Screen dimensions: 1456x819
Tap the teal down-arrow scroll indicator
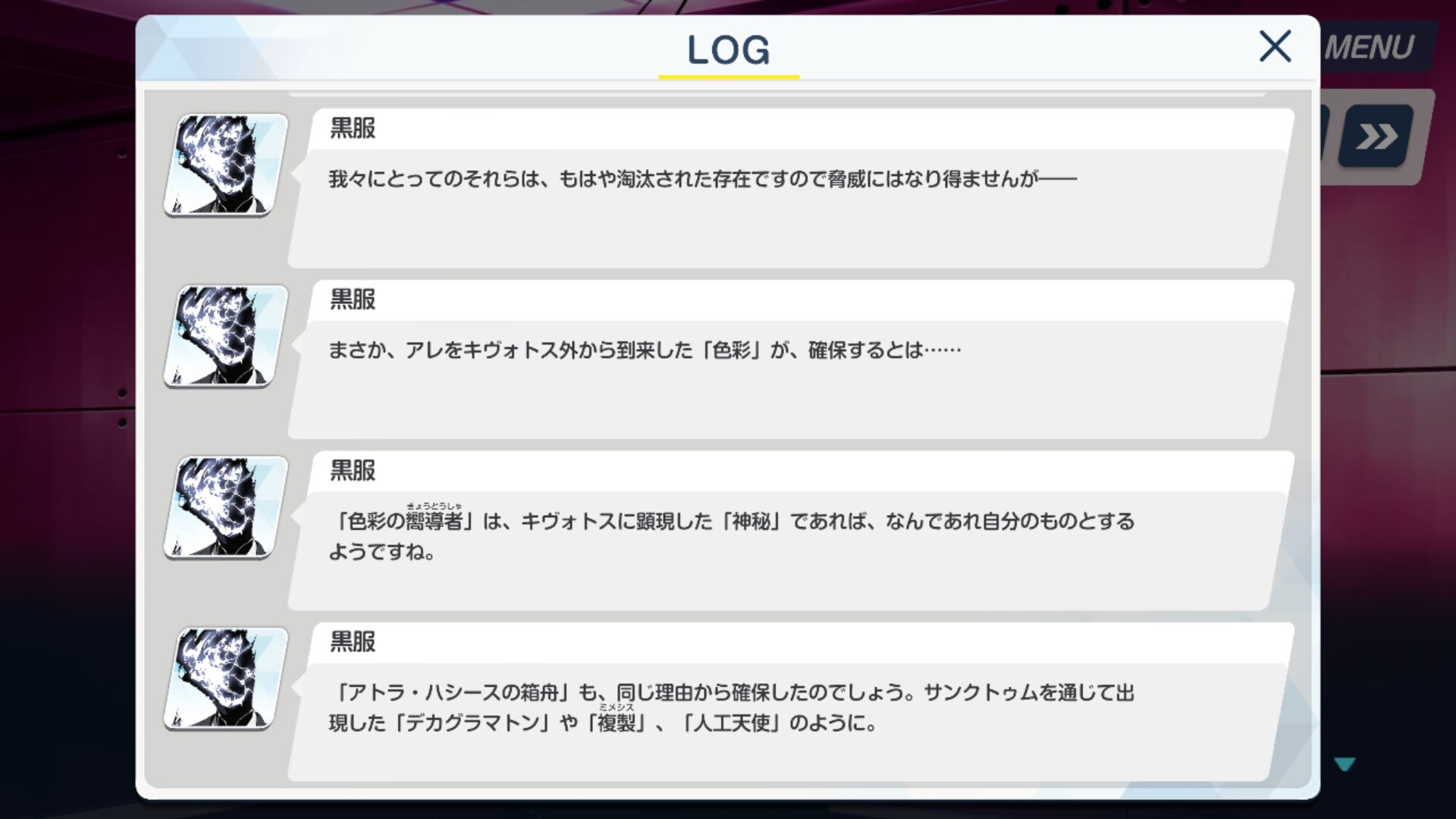click(x=1345, y=764)
